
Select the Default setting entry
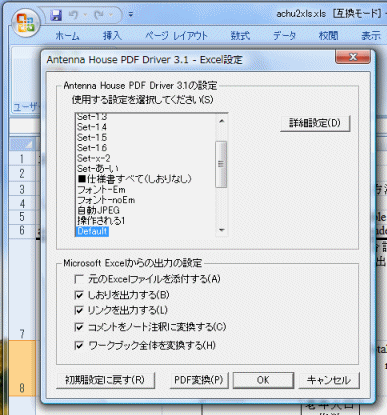(92, 231)
